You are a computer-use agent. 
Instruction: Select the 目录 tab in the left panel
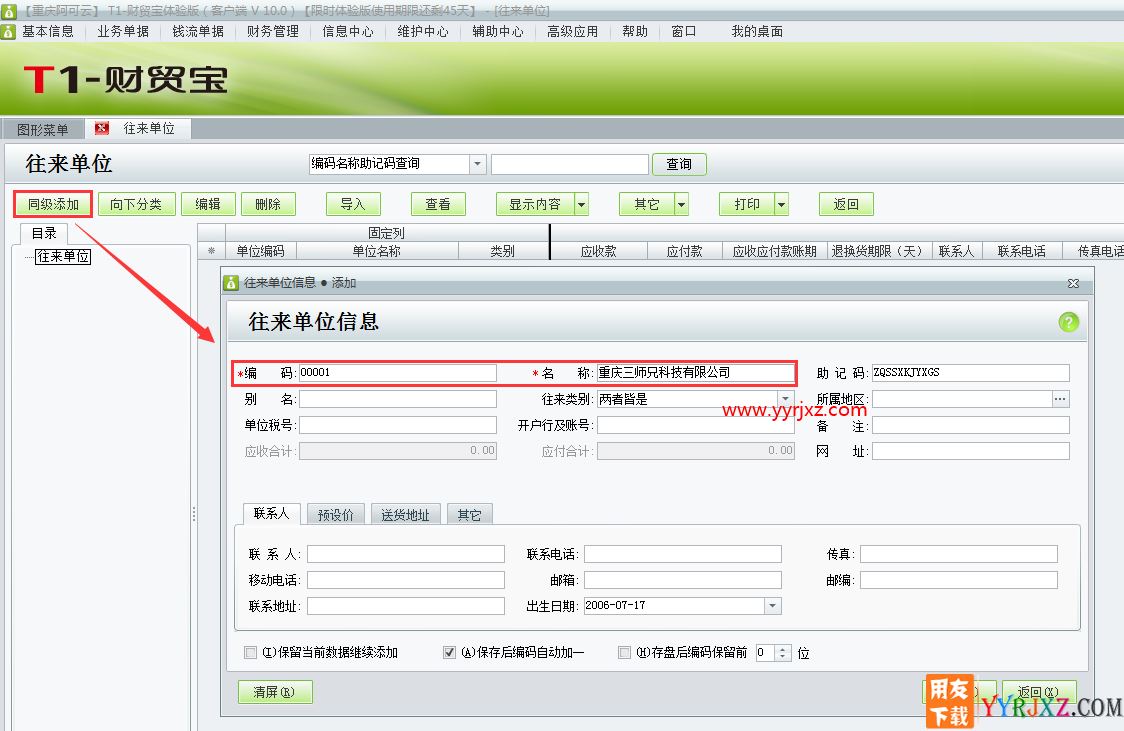pyautogui.click(x=44, y=233)
